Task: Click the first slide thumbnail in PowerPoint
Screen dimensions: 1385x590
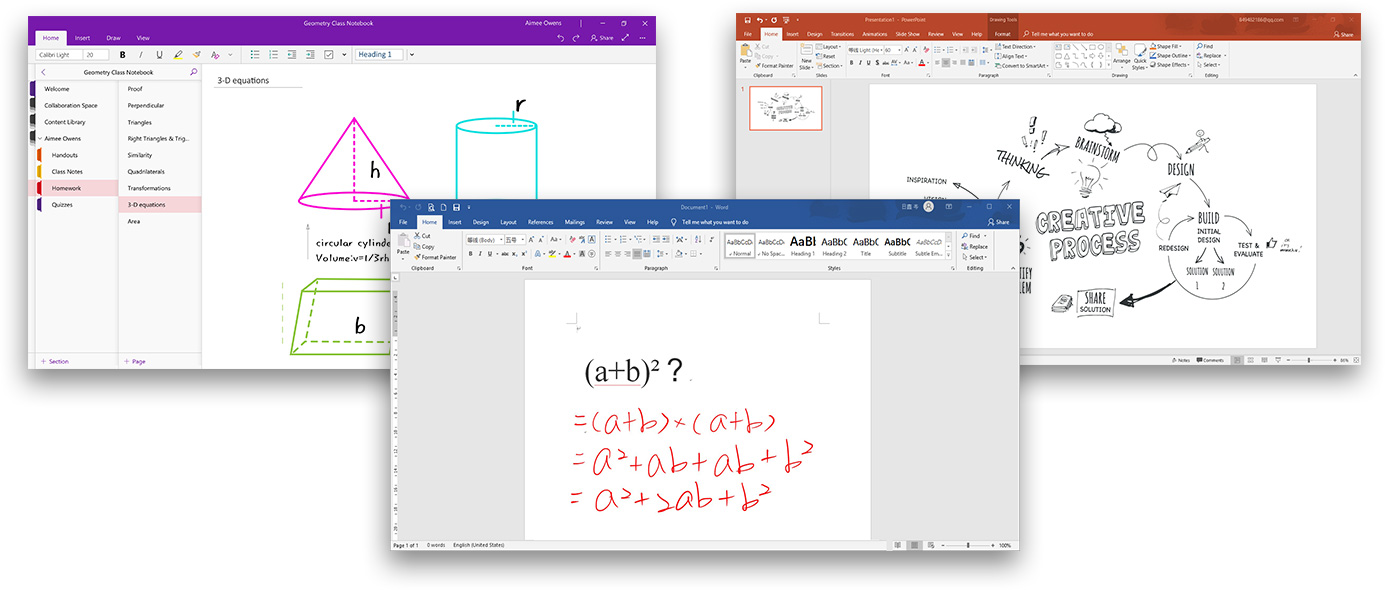Action: pyautogui.click(x=786, y=108)
